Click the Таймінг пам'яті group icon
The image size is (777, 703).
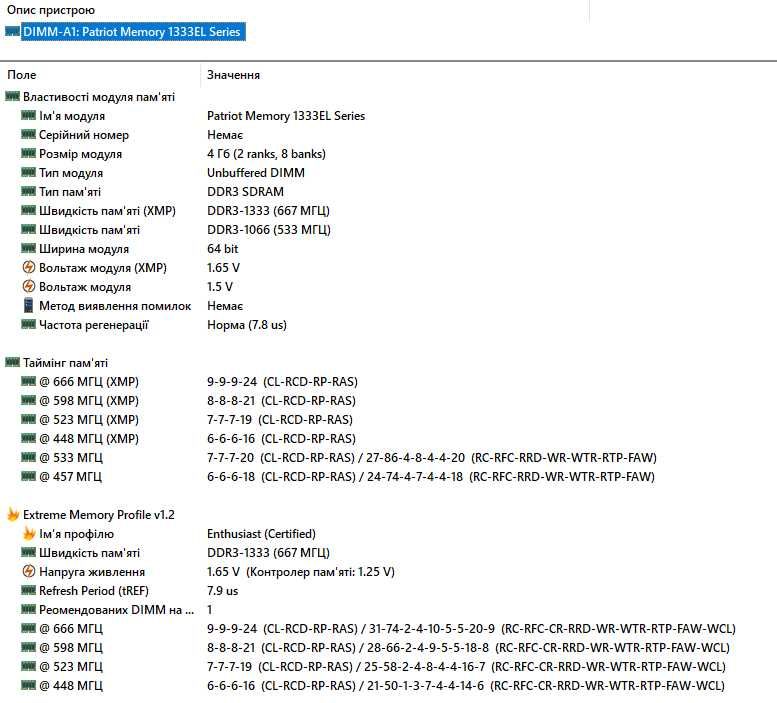[12, 362]
